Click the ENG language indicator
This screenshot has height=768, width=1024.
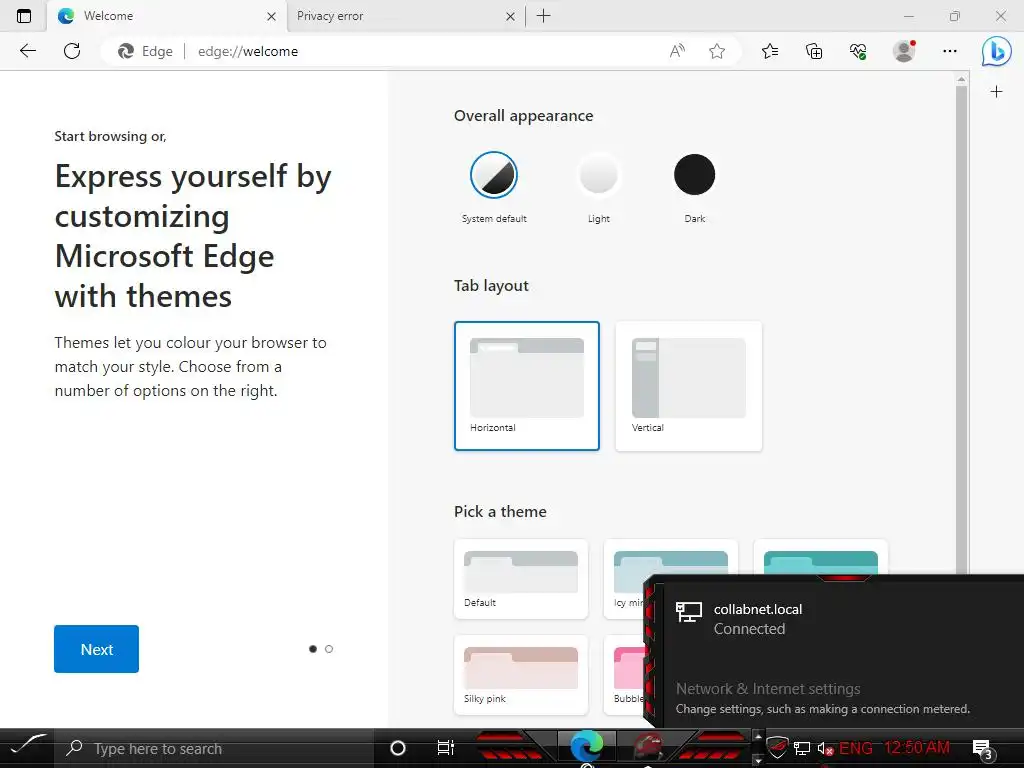[856, 748]
